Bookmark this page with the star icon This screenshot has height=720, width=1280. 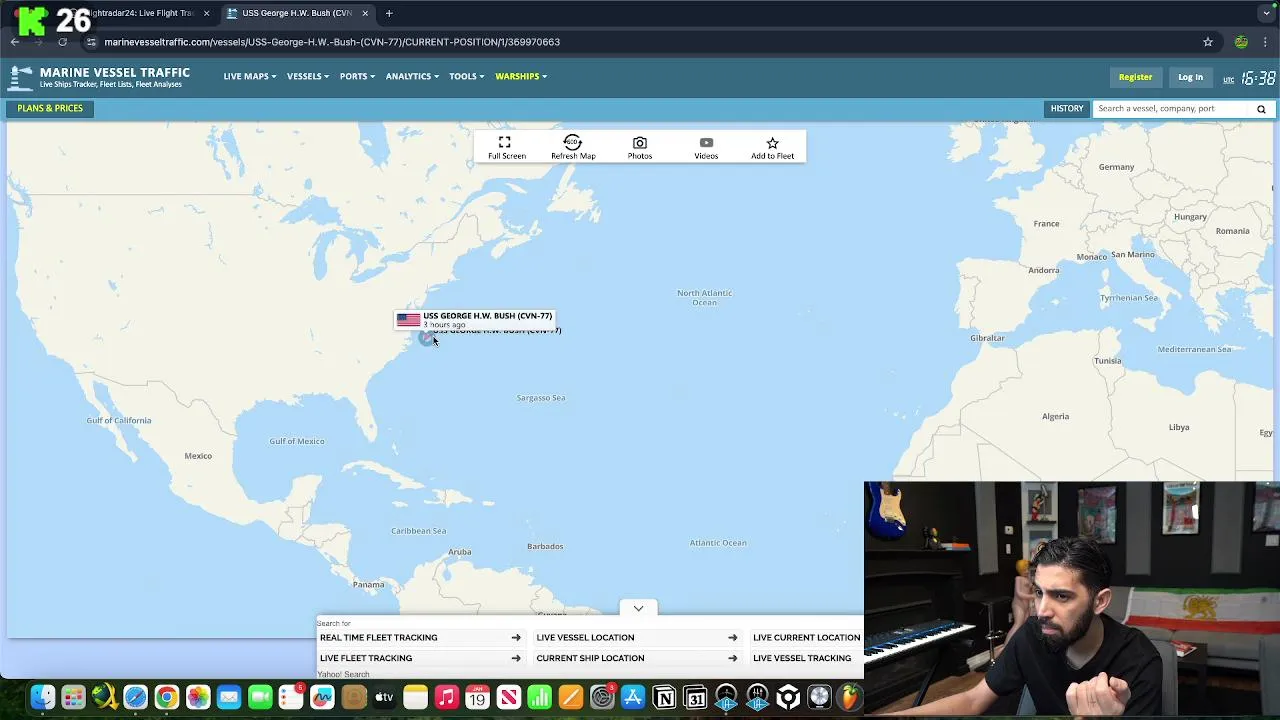click(1208, 42)
